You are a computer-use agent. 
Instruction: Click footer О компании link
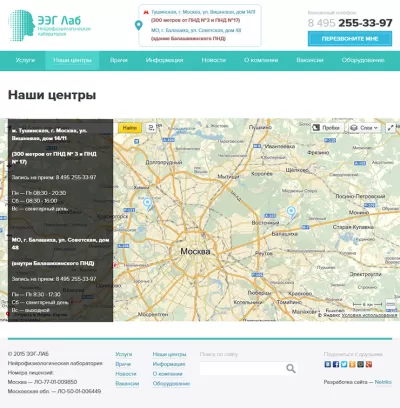pyautogui.click(x=168, y=374)
